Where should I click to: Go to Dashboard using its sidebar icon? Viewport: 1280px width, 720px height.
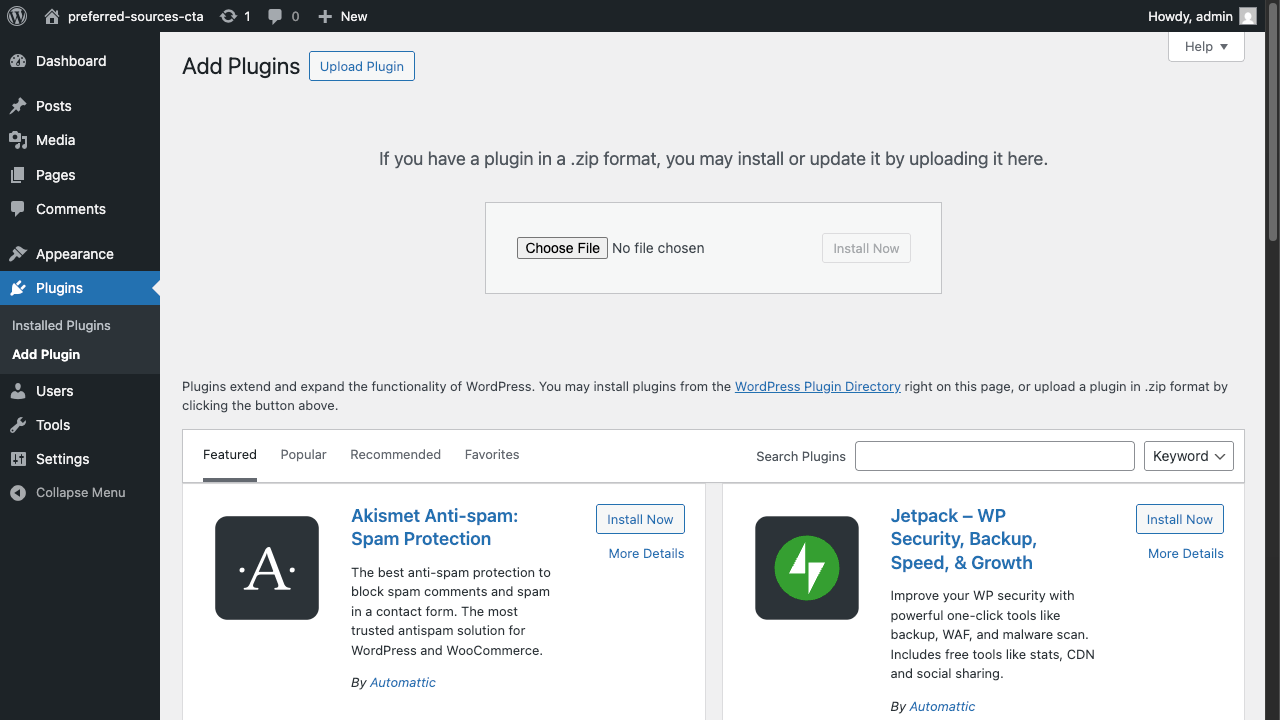point(20,61)
